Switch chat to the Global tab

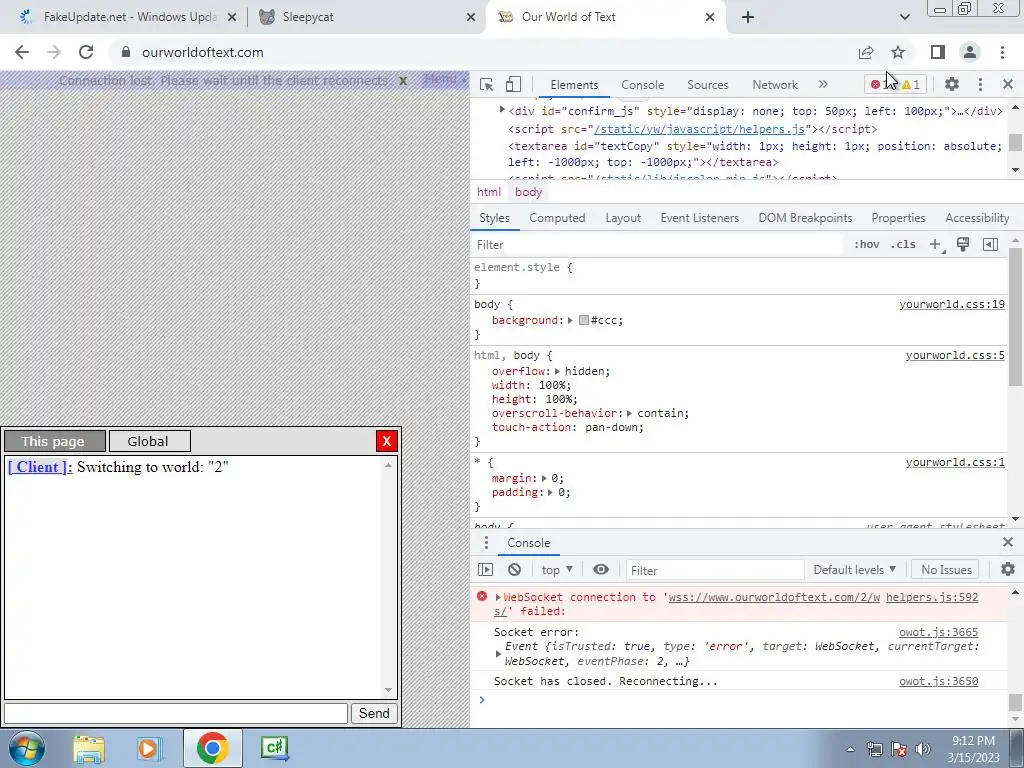pos(150,441)
